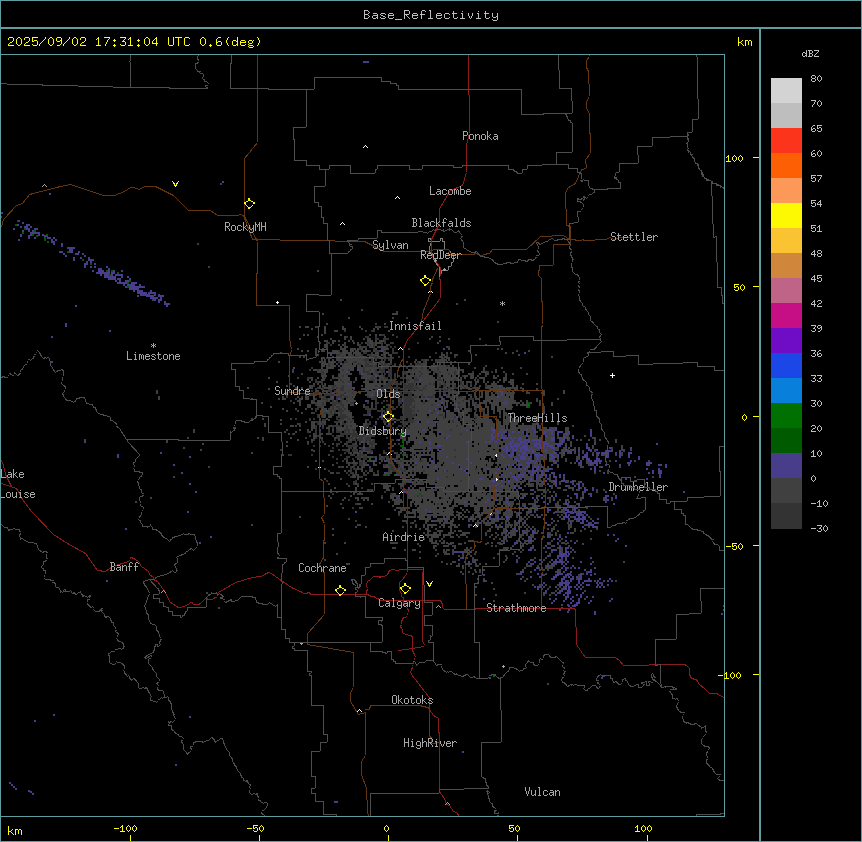Image resolution: width=862 pixels, height=842 pixels.
Task: Click the RockyMH label
Action: coord(245,227)
